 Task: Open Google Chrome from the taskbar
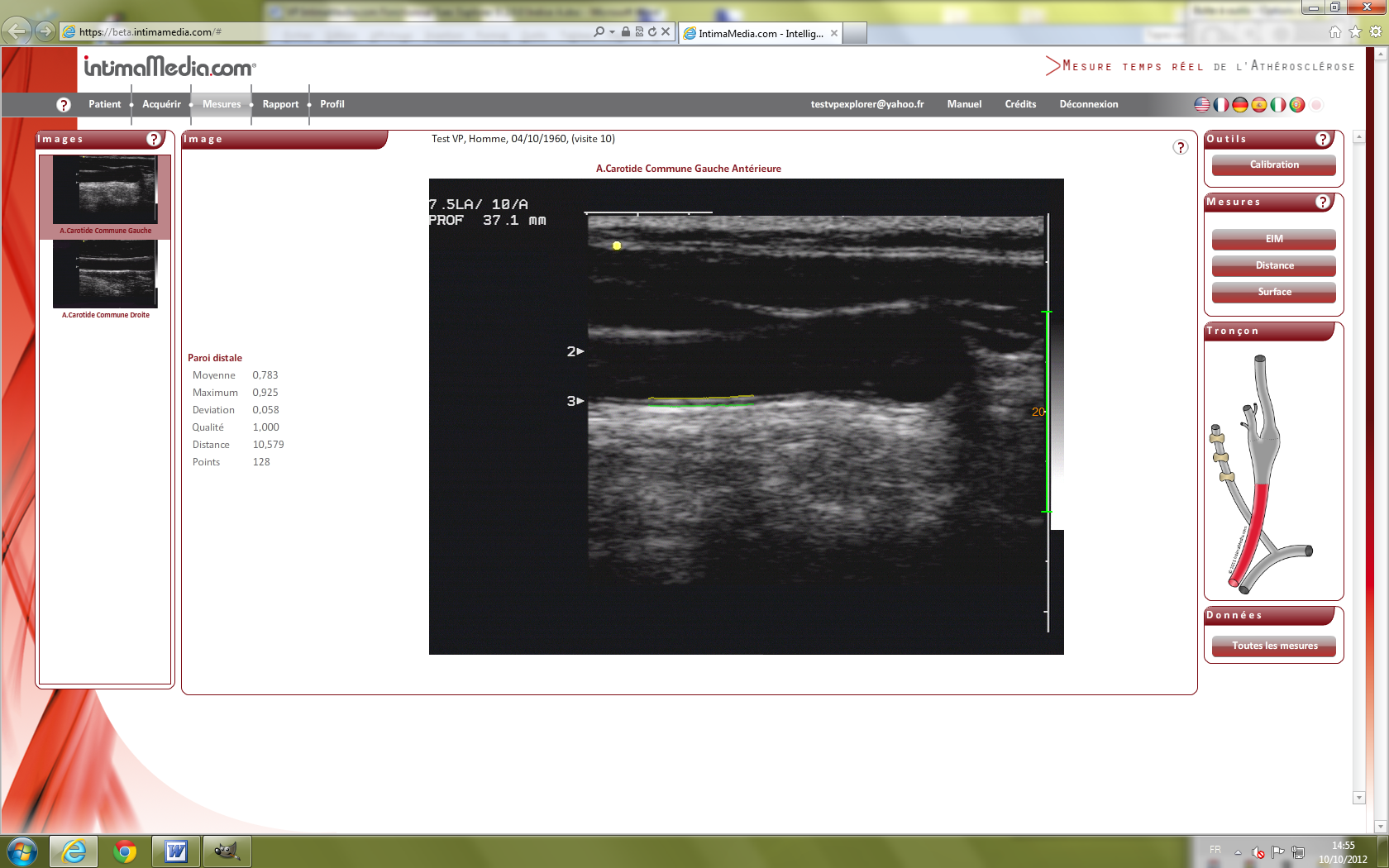(x=125, y=851)
